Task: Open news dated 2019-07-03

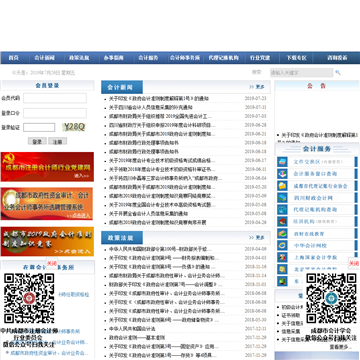Action: (160, 116)
